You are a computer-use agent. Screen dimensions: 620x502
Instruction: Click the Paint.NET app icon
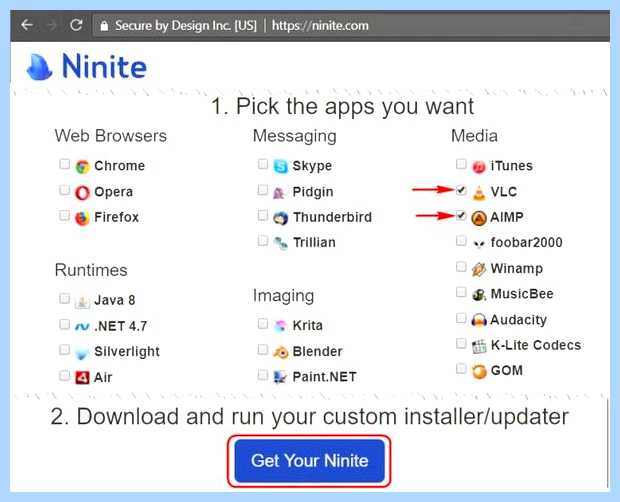pos(280,377)
